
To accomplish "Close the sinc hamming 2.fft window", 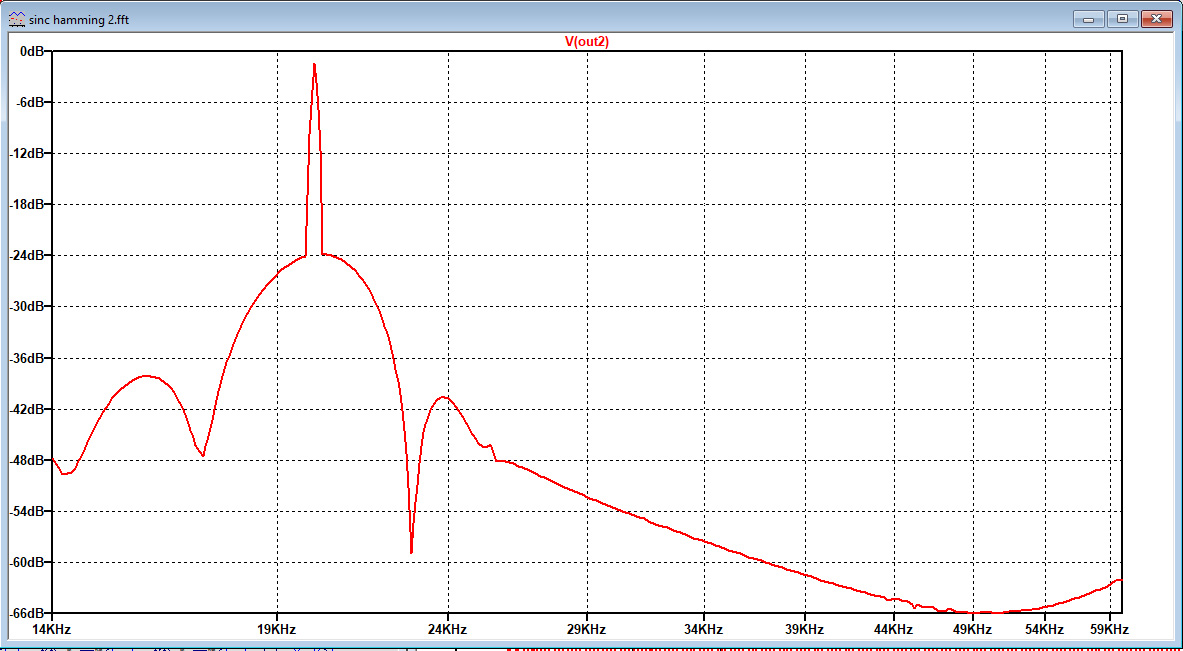I will tap(1157, 19).
